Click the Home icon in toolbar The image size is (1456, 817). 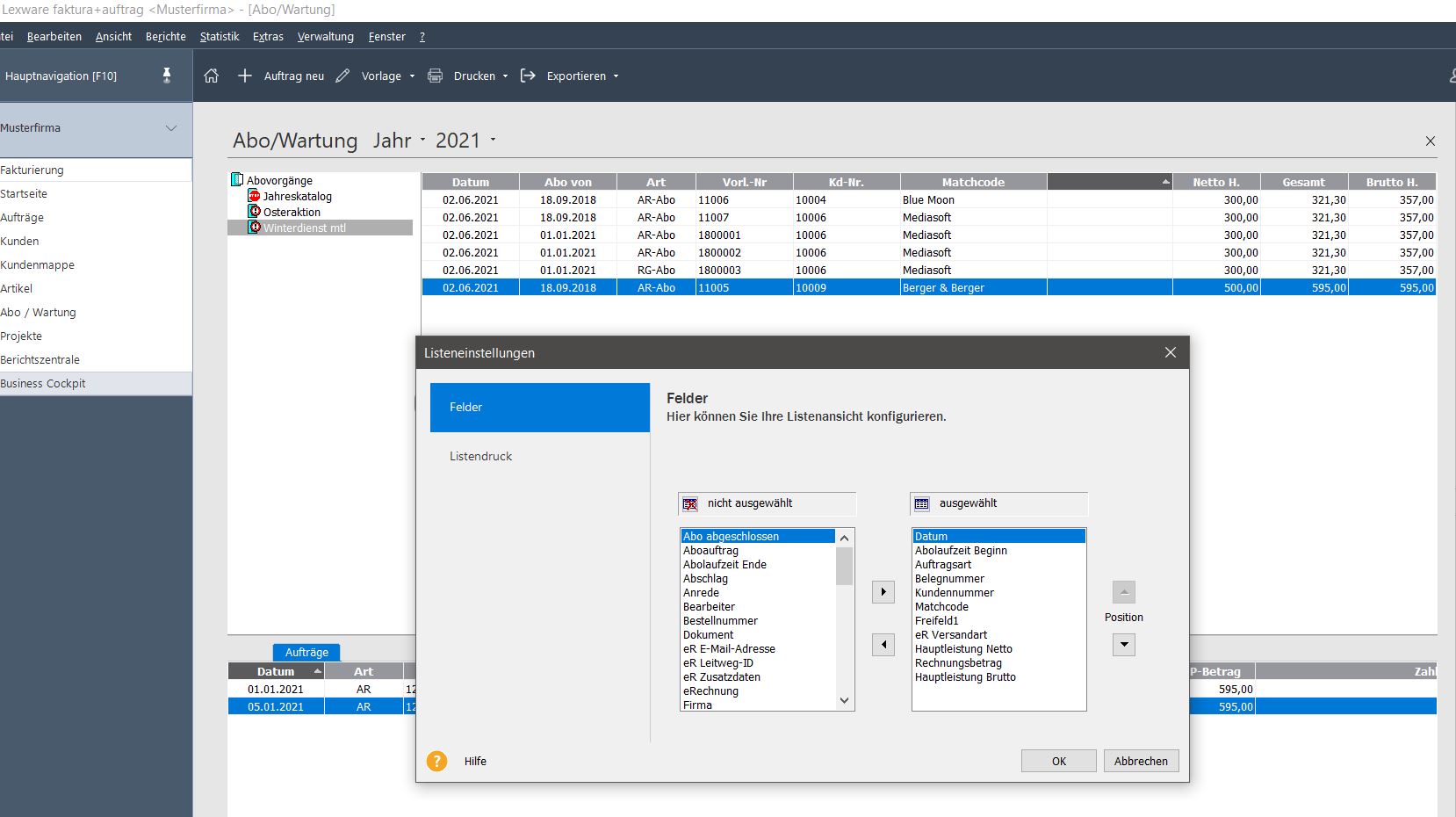[x=212, y=76]
